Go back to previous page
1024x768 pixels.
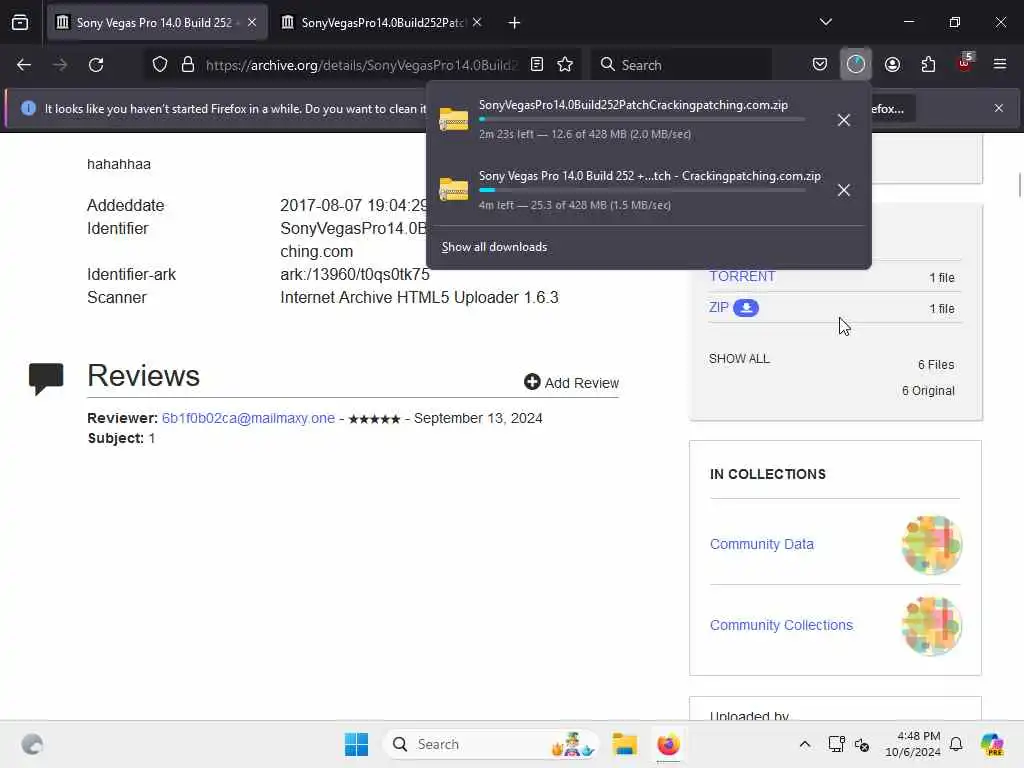(24, 65)
